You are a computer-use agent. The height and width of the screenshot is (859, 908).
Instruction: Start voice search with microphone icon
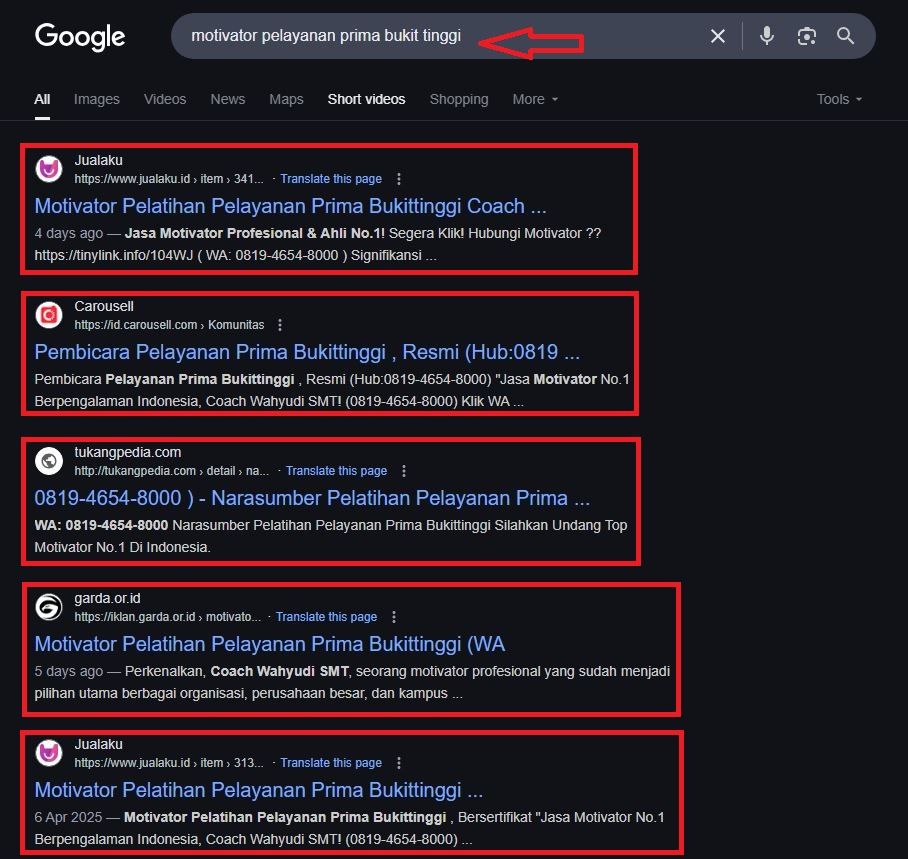click(767, 36)
